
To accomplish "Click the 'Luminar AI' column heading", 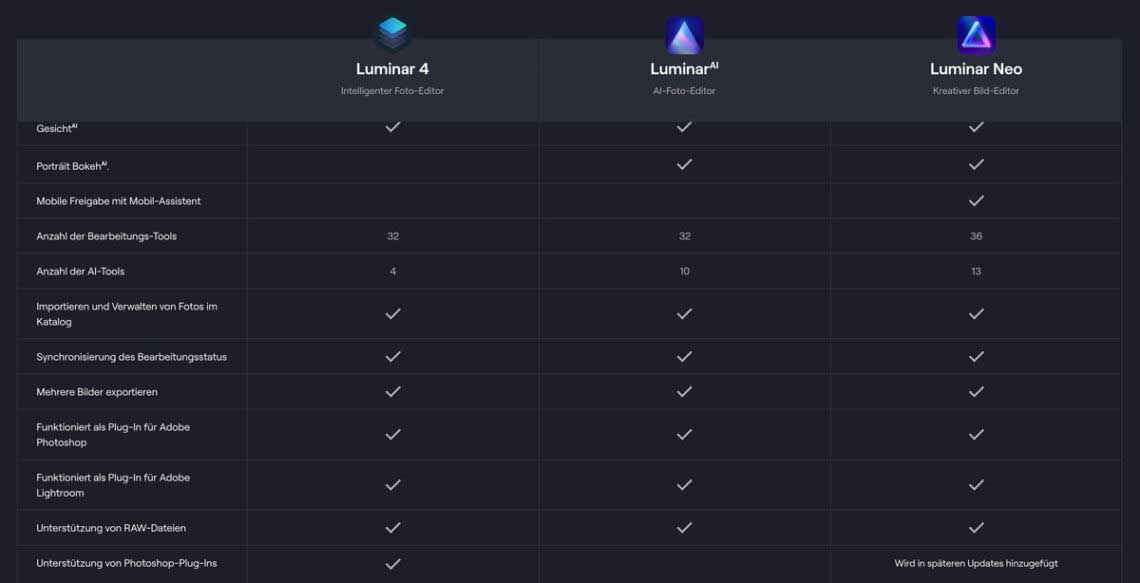I will click(x=684, y=69).
